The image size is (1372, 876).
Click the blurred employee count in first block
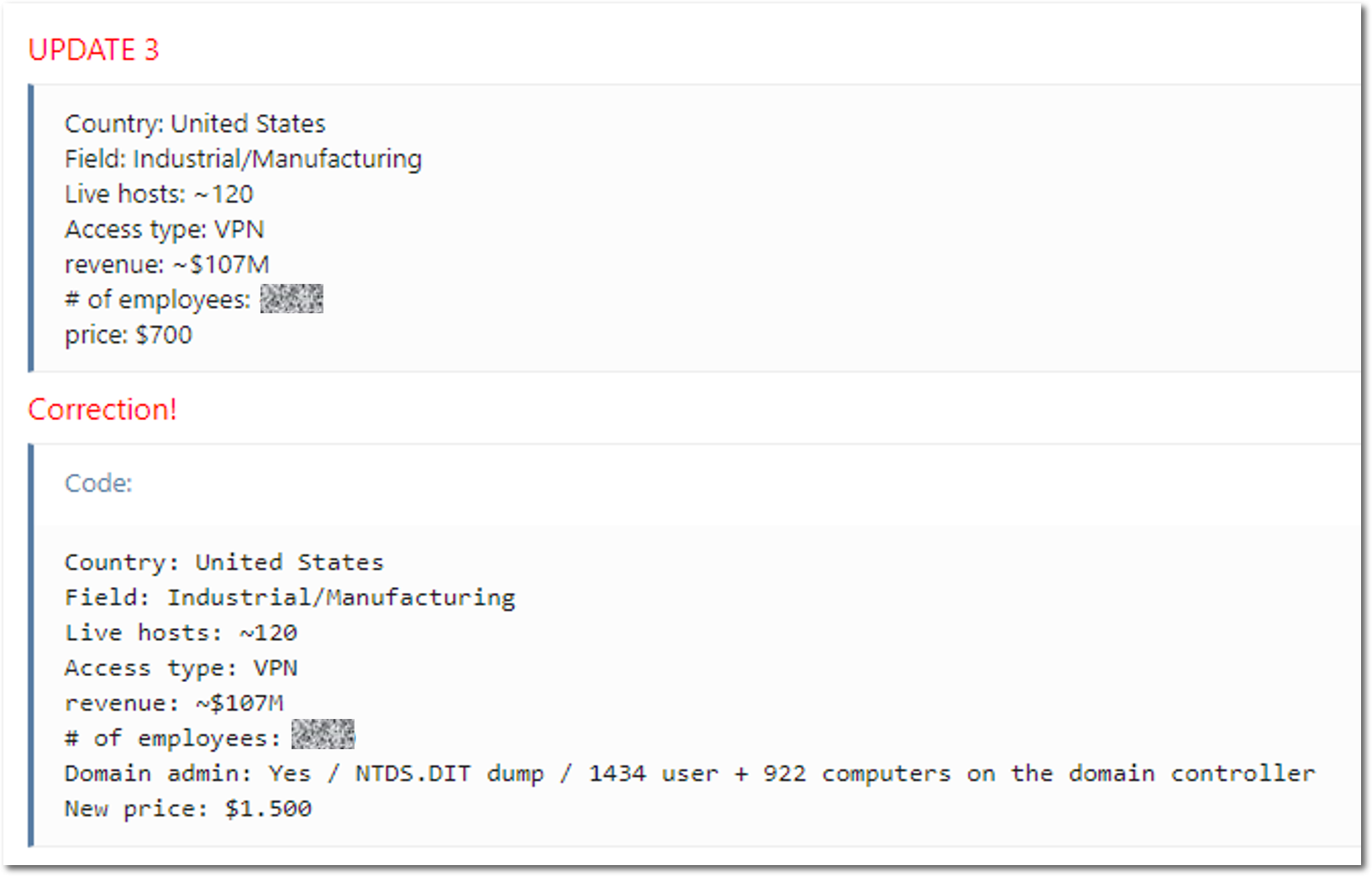pyautogui.click(x=292, y=299)
